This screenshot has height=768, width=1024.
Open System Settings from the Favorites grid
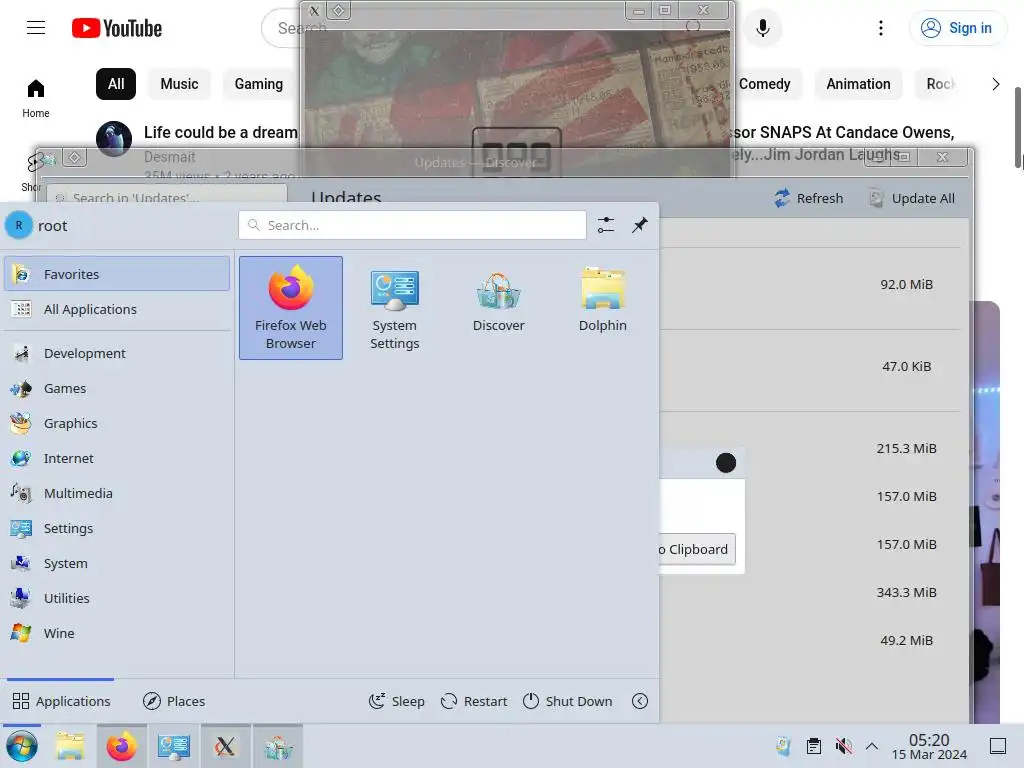tap(394, 308)
